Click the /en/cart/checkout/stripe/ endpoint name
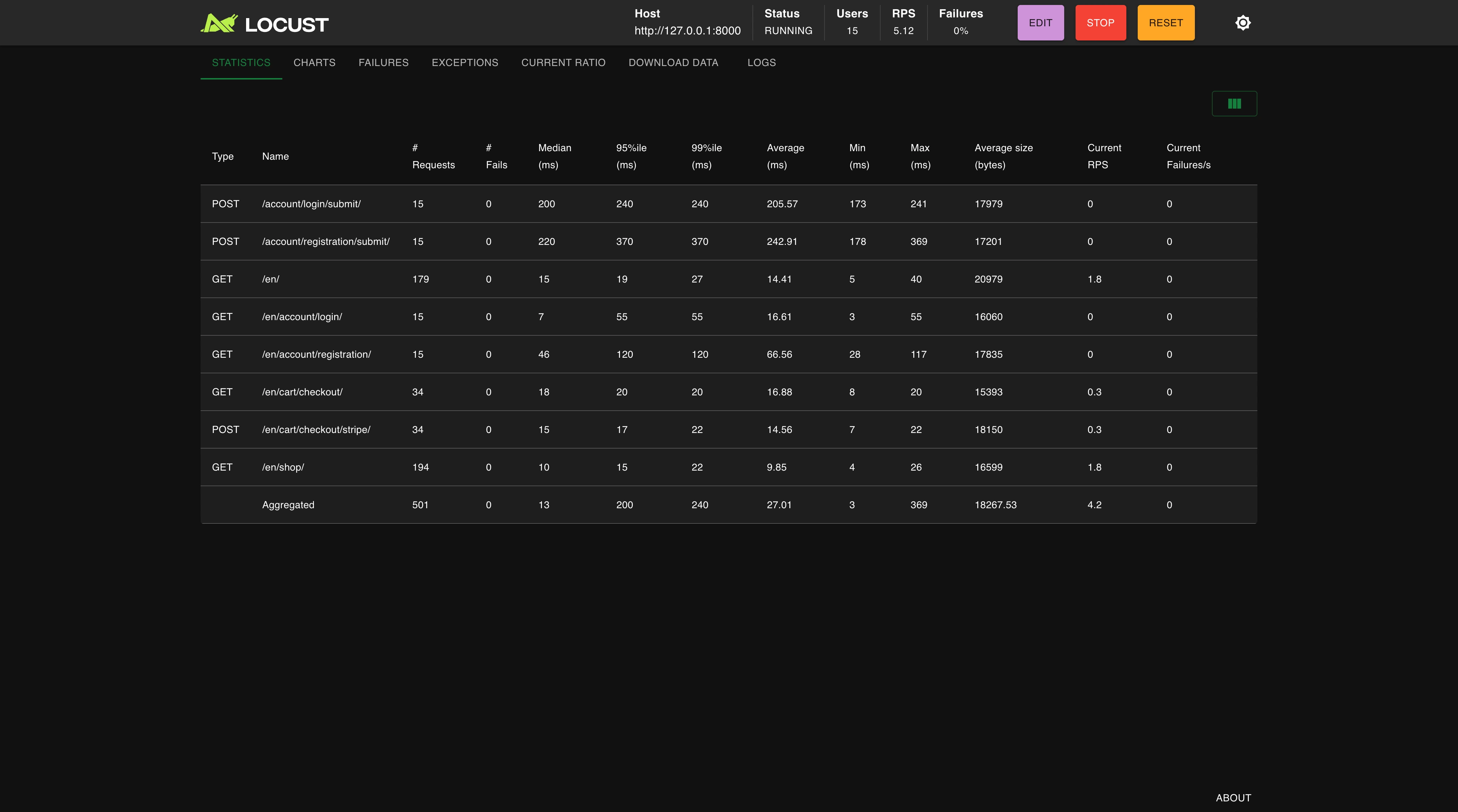Image resolution: width=1458 pixels, height=812 pixels. (x=316, y=429)
